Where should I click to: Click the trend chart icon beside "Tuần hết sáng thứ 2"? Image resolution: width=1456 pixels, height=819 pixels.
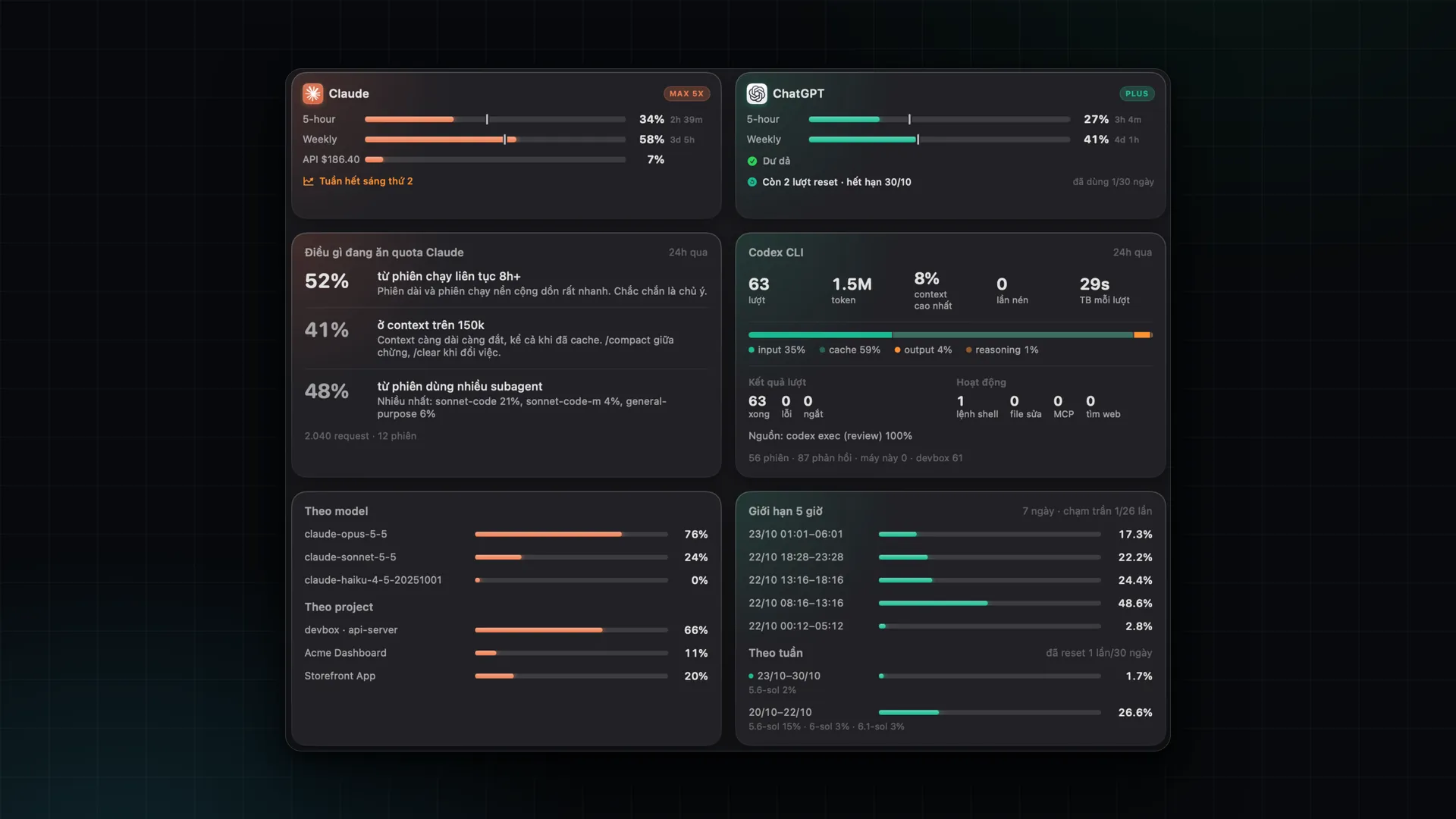pos(309,181)
